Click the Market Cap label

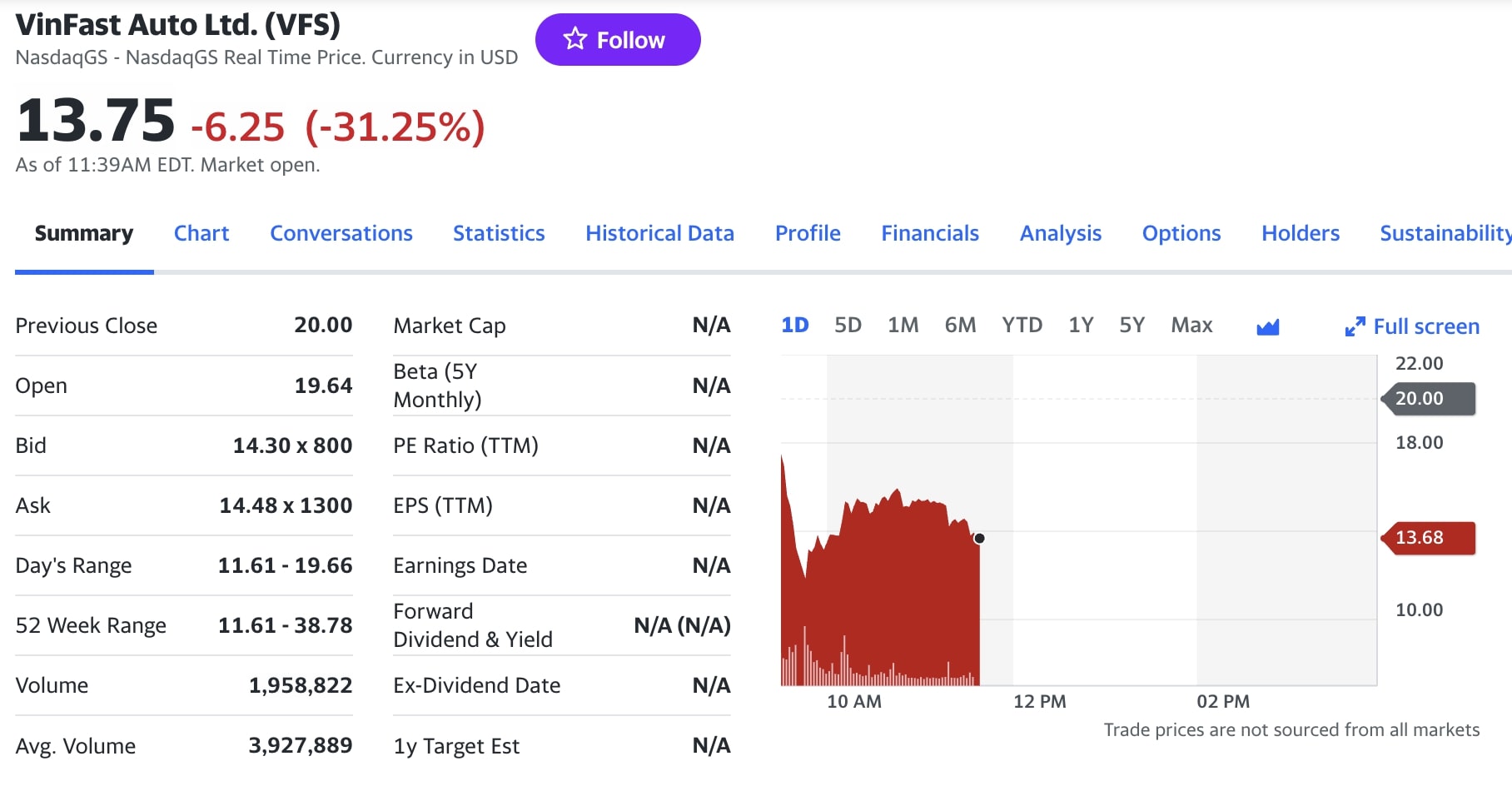click(450, 326)
